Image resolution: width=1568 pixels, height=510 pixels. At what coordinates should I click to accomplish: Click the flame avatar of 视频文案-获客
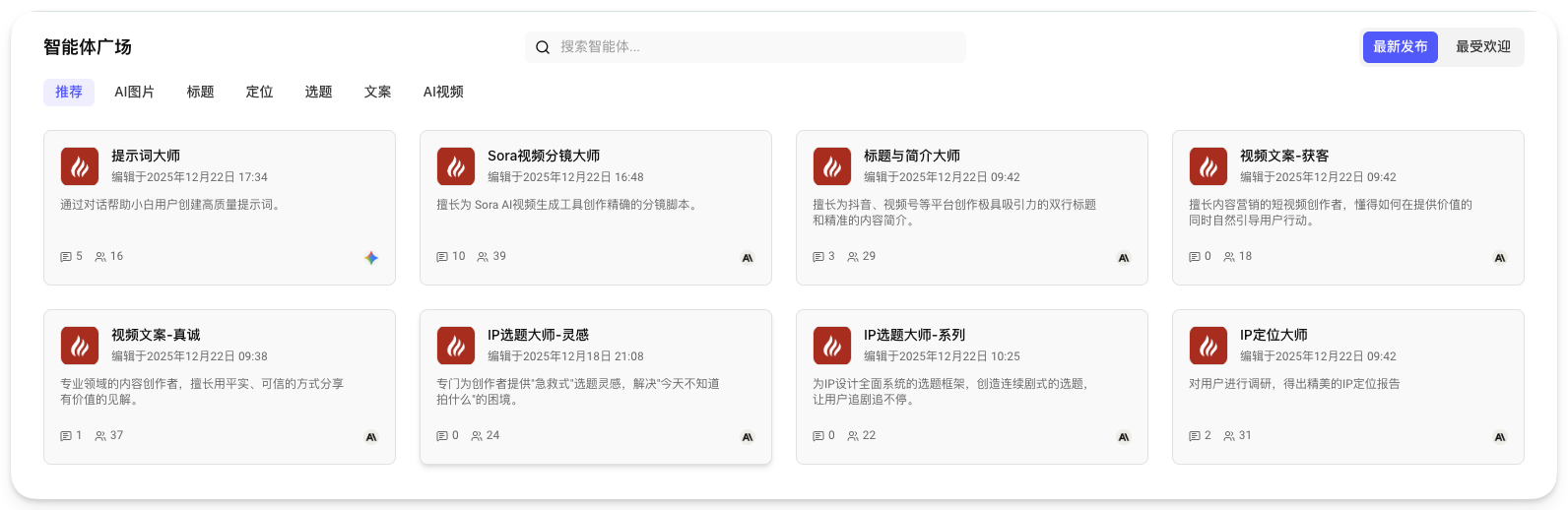click(x=1209, y=166)
